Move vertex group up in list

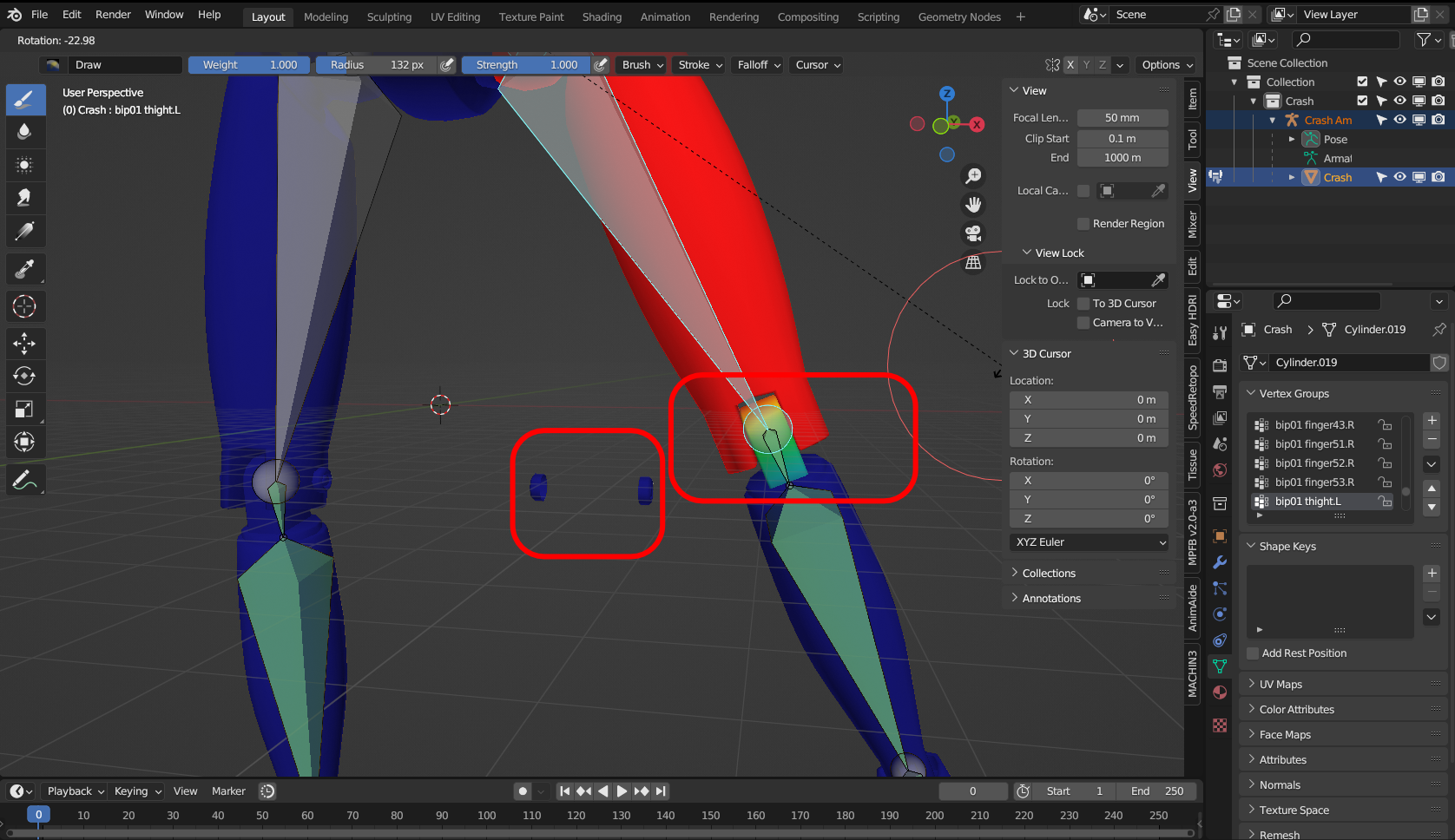[1432, 489]
